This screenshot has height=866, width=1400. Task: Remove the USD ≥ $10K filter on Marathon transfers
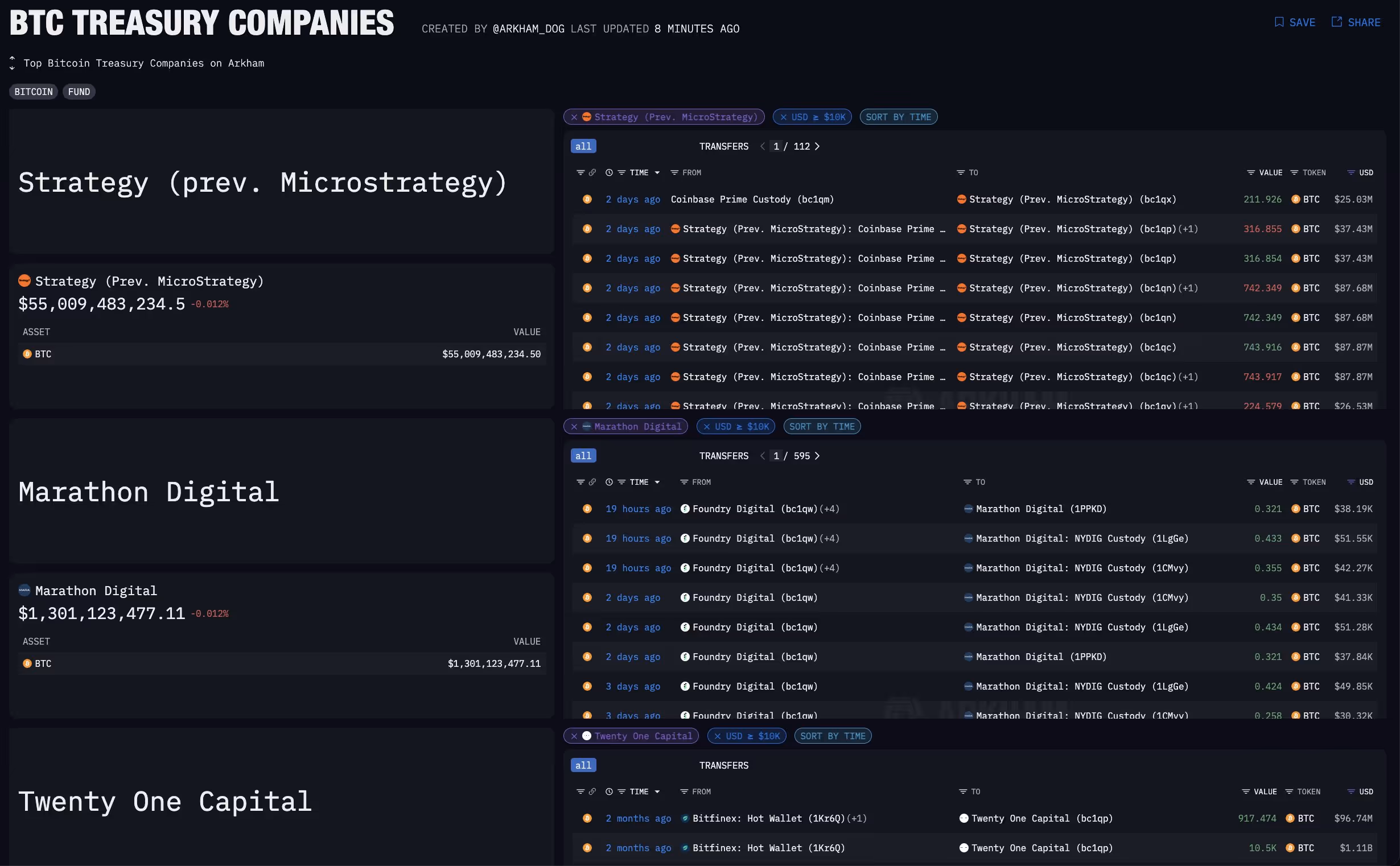(706, 427)
